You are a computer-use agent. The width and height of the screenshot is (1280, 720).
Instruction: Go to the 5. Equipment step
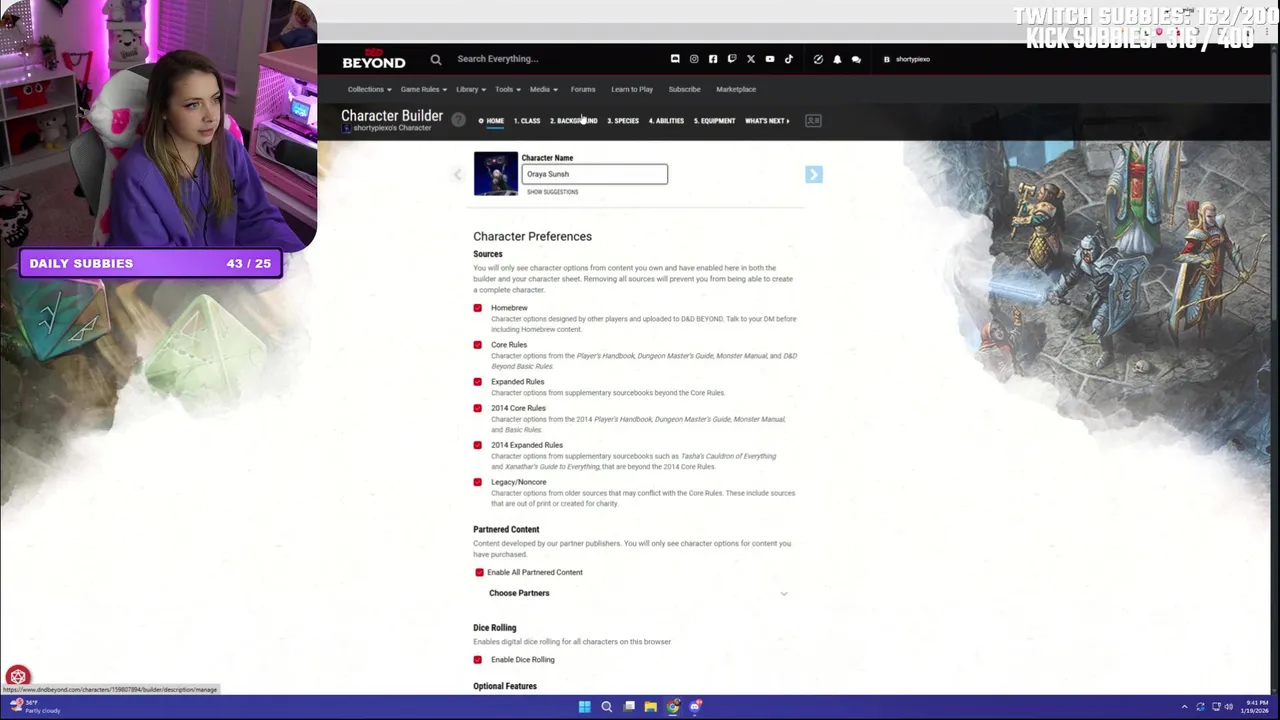(x=715, y=121)
